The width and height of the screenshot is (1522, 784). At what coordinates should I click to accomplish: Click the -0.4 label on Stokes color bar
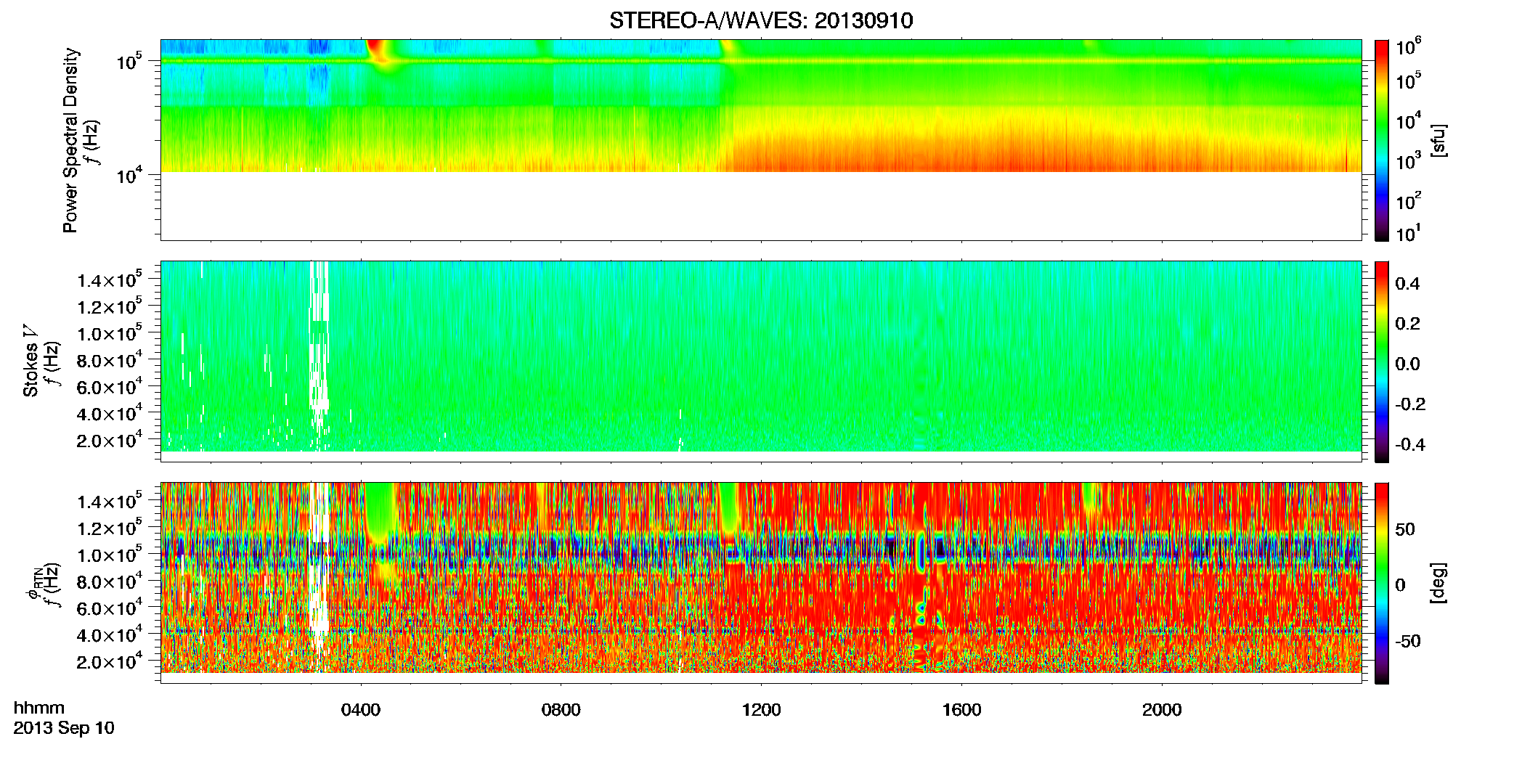1410,444
